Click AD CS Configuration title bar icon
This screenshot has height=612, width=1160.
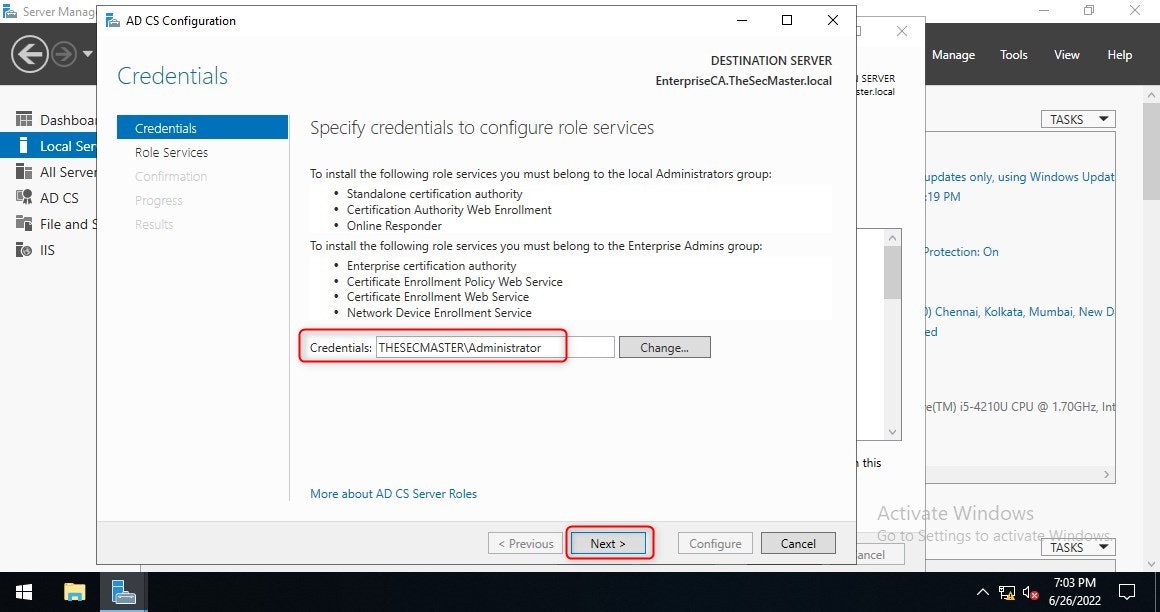(113, 21)
